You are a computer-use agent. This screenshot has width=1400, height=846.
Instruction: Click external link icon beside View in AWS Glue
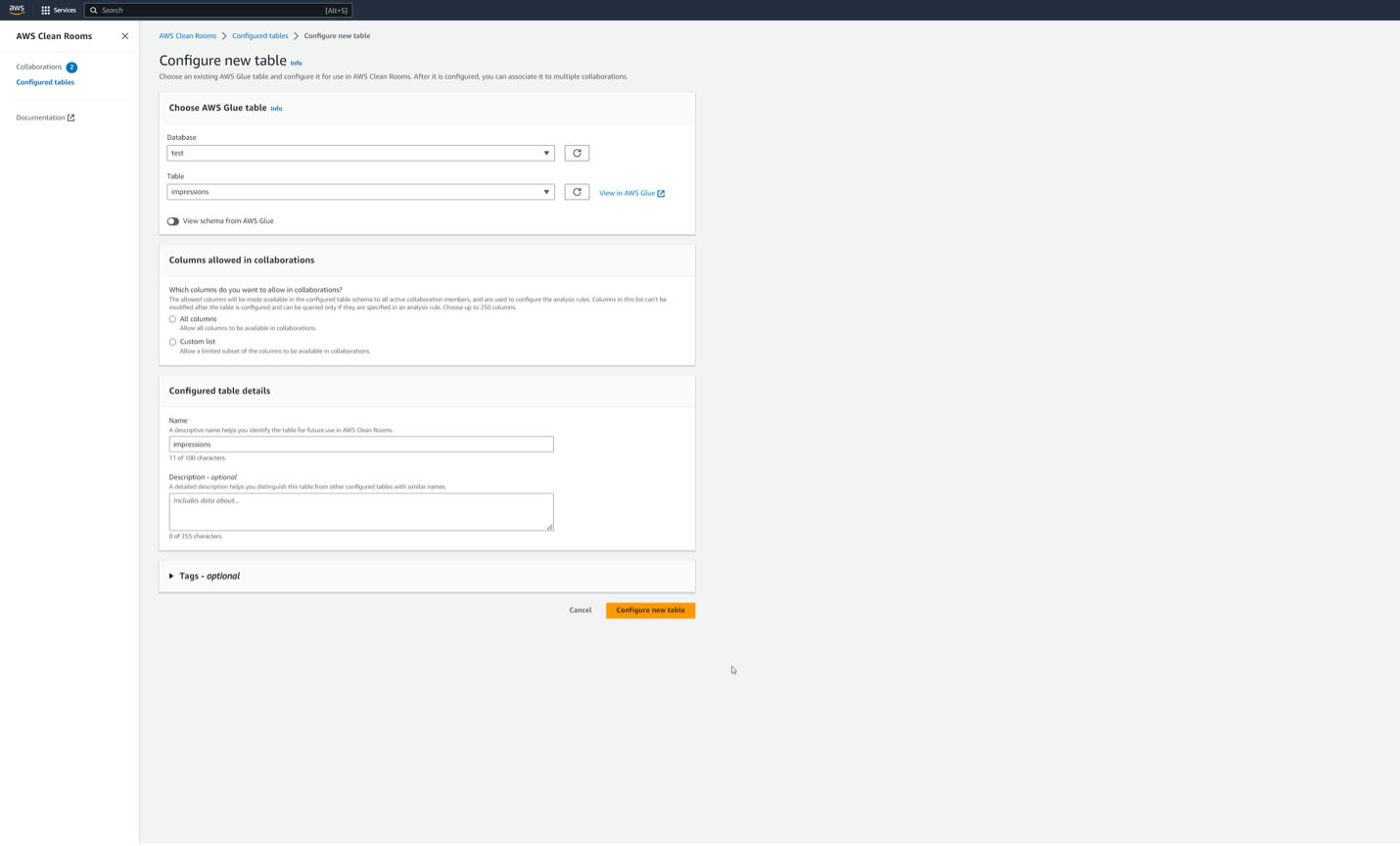tap(661, 194)
